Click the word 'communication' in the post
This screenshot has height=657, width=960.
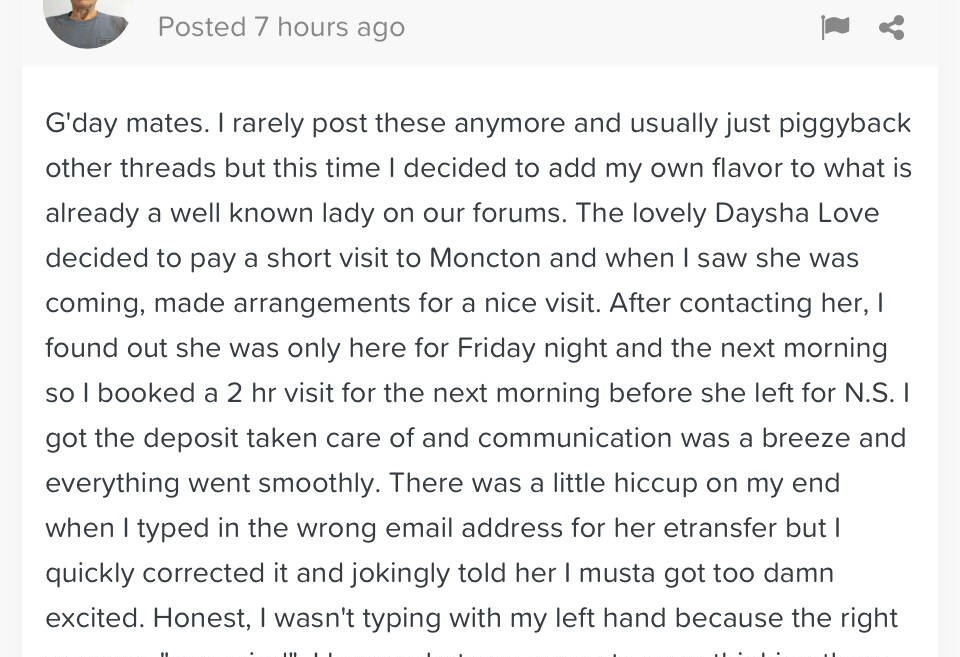pyautogui.click(x=574, y=438)
